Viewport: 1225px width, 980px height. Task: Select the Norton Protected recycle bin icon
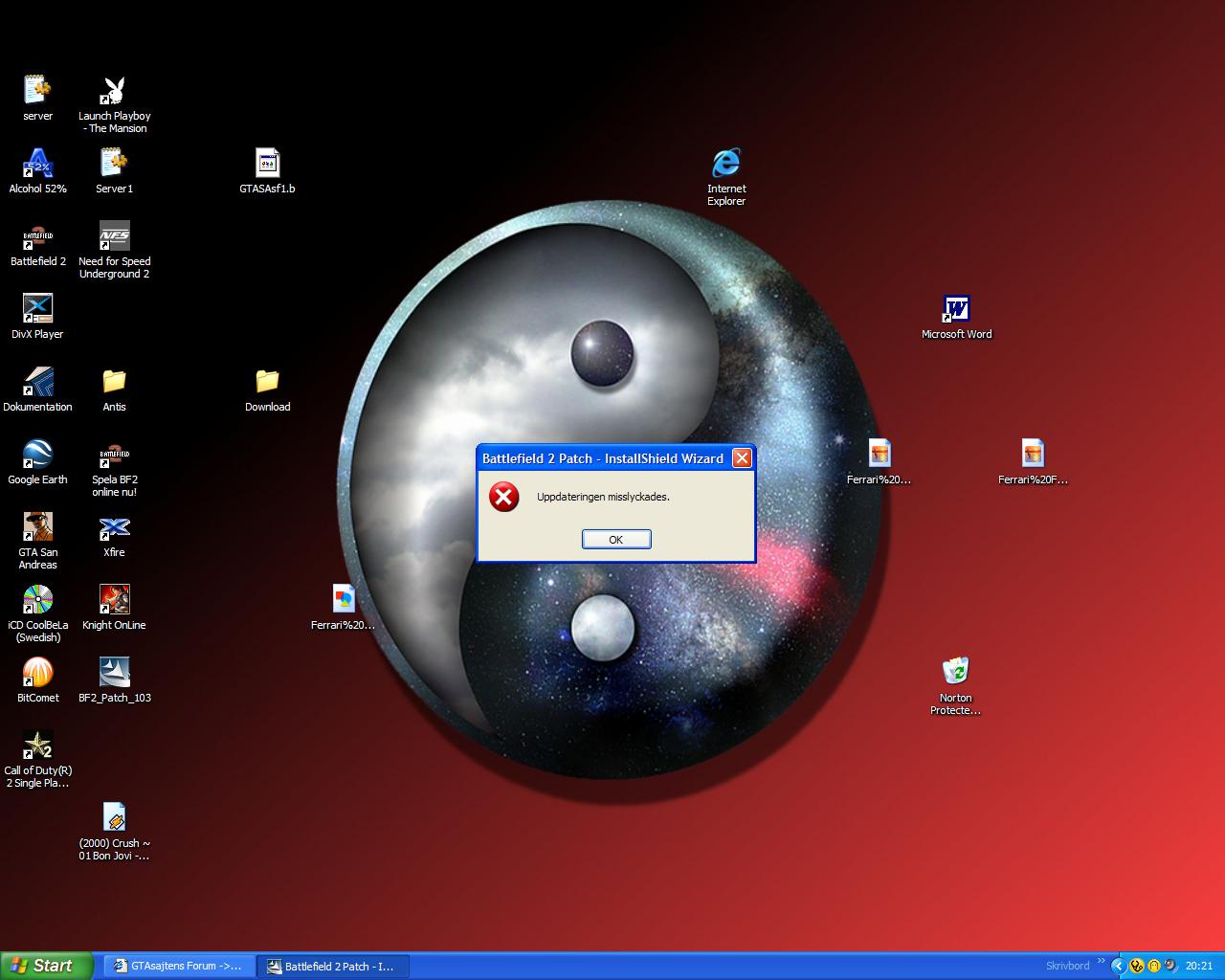[x=956, y=685]
